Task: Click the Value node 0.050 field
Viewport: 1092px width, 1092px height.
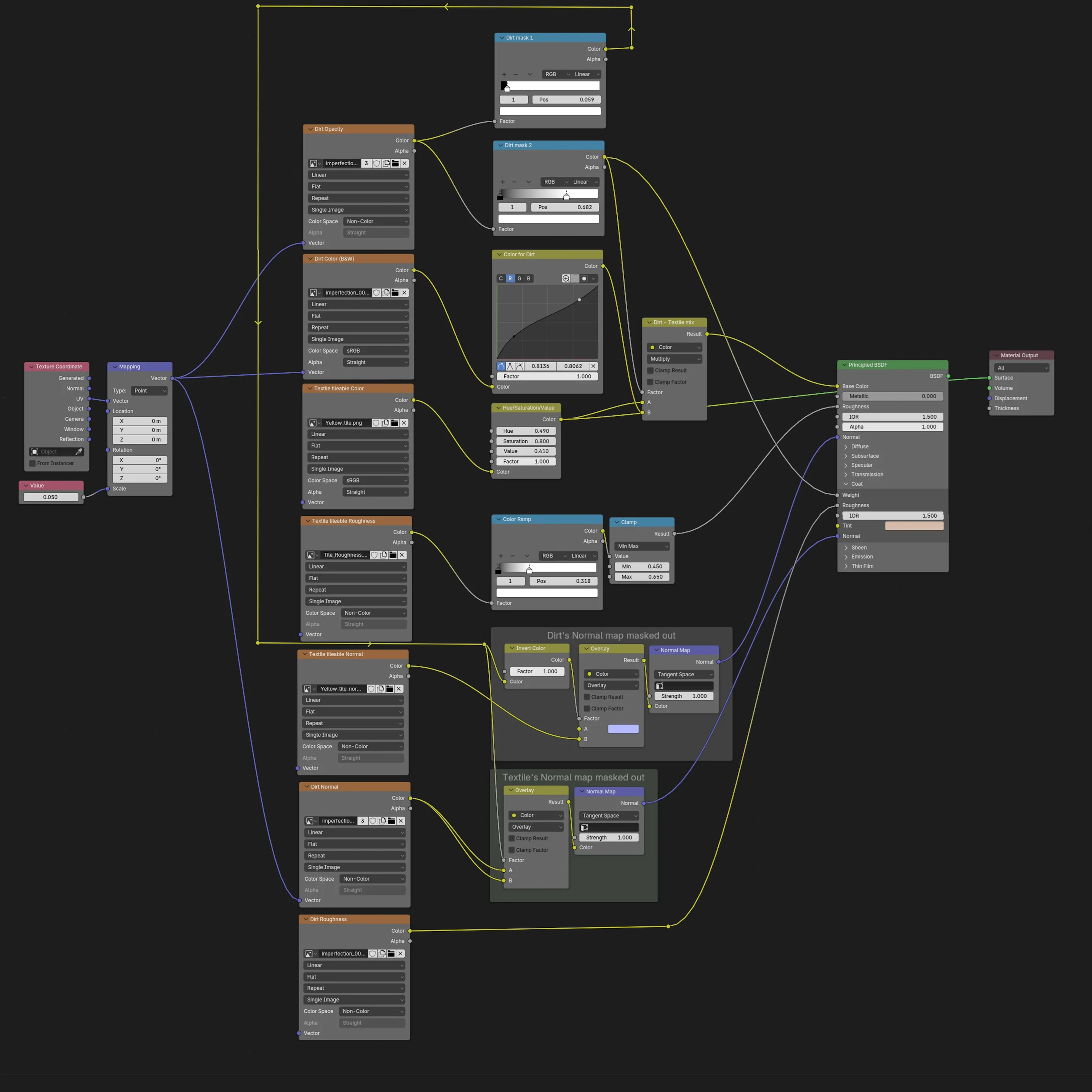Action: 51,497
